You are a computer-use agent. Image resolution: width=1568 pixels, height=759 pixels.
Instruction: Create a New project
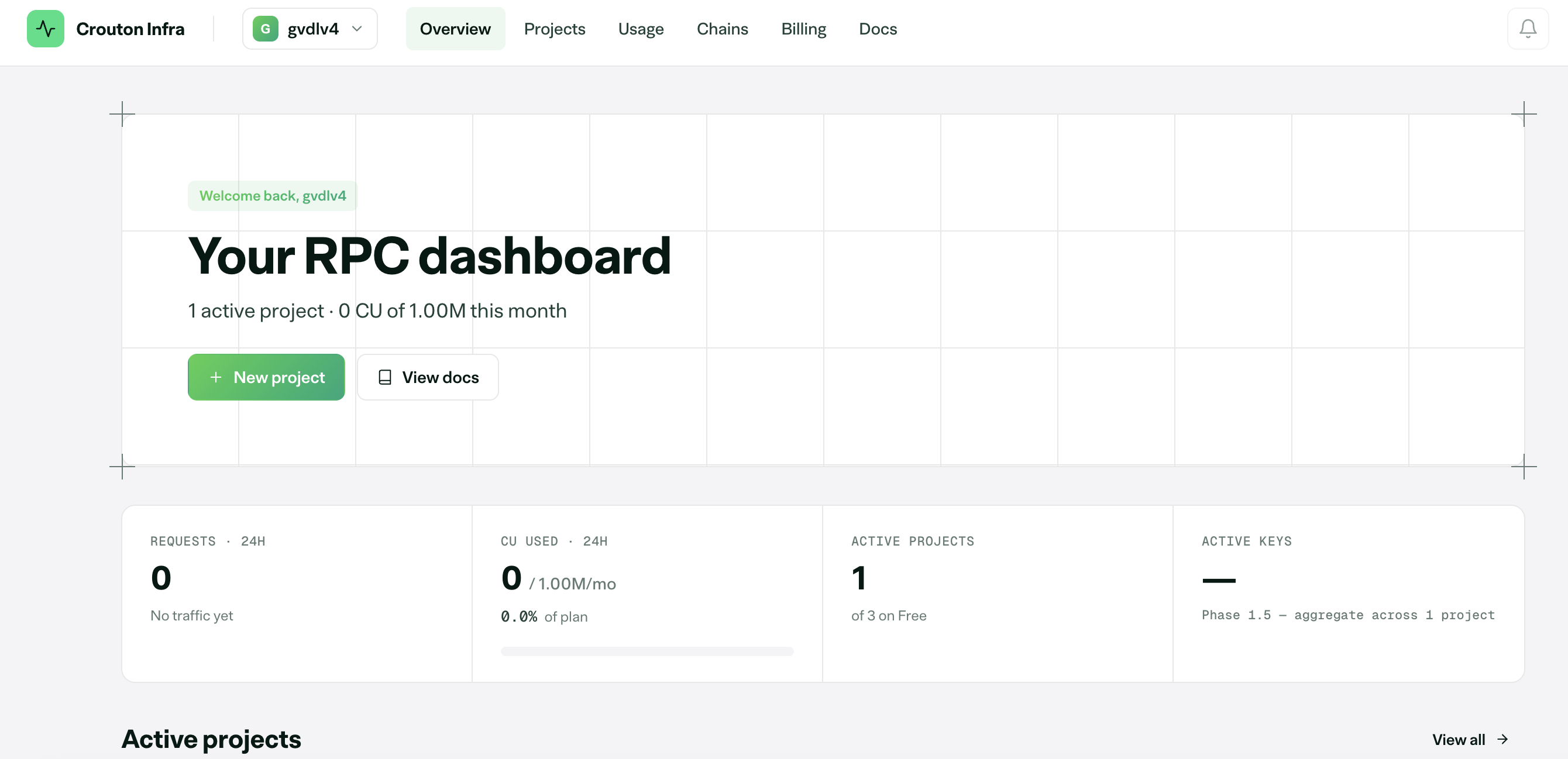[x=266, y=377]
